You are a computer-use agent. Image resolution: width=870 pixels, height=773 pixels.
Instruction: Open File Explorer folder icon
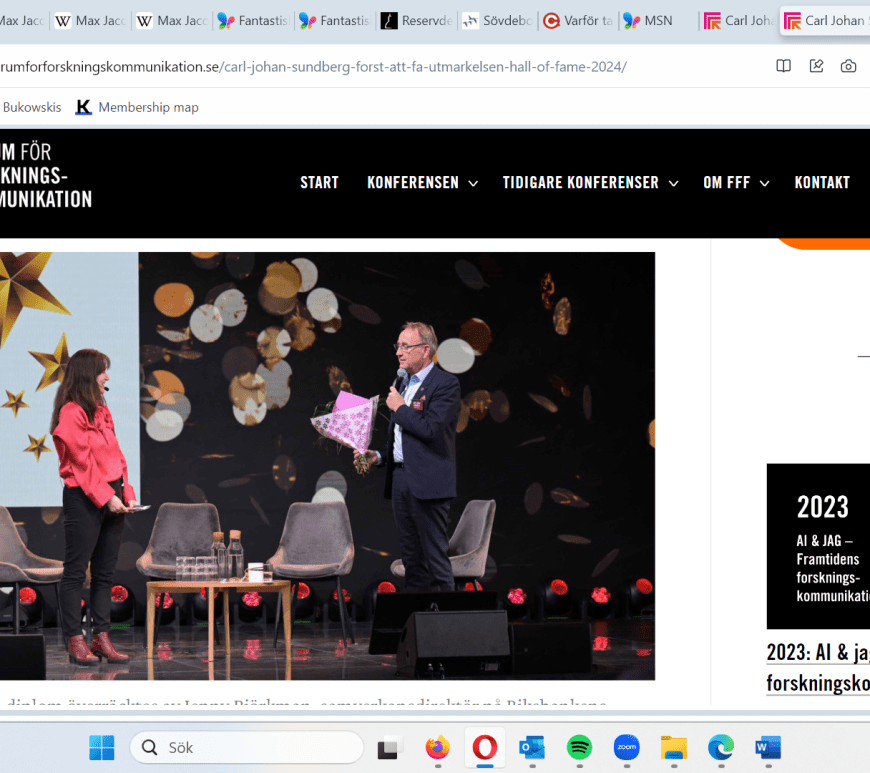coord(674,747)
